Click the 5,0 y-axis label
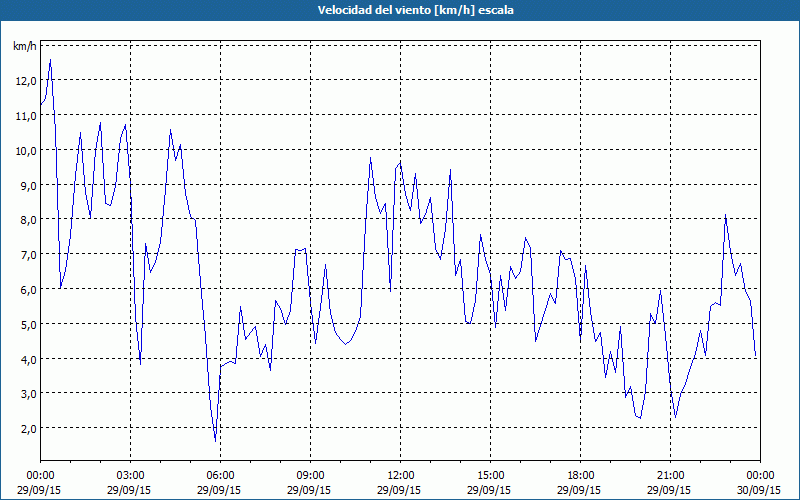This screenshot has height=500, width=800. 29,324
